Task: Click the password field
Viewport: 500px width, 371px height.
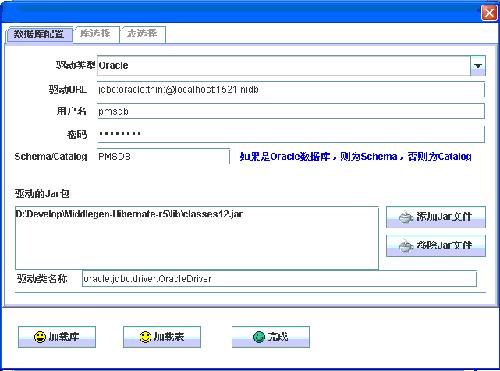Action: [291, 134]
